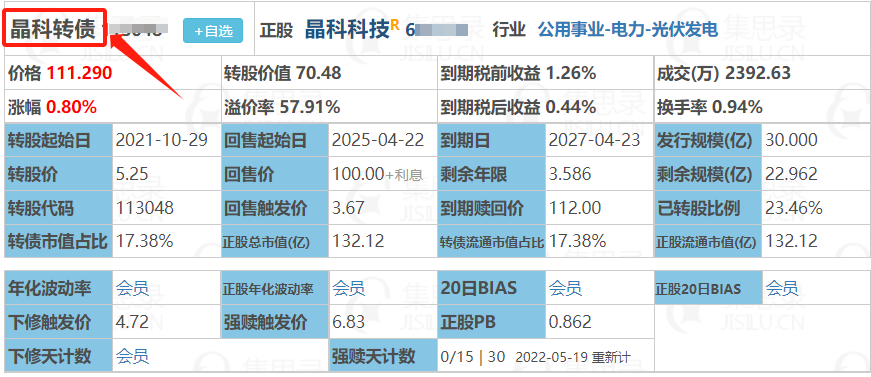The width and height of the screenshot is (871, 377).
Task: Click the 晶科转债 bond title
Action: pyautogui.click(x=53, y=29)
